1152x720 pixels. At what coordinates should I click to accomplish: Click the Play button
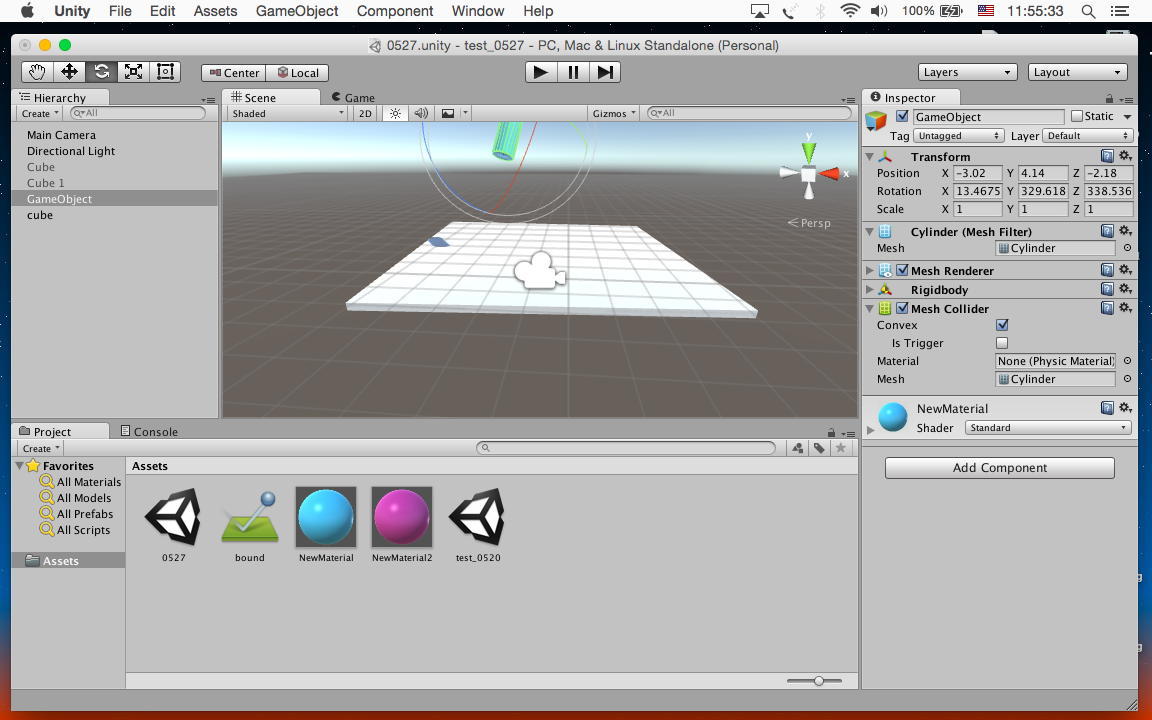click(541, 72)
